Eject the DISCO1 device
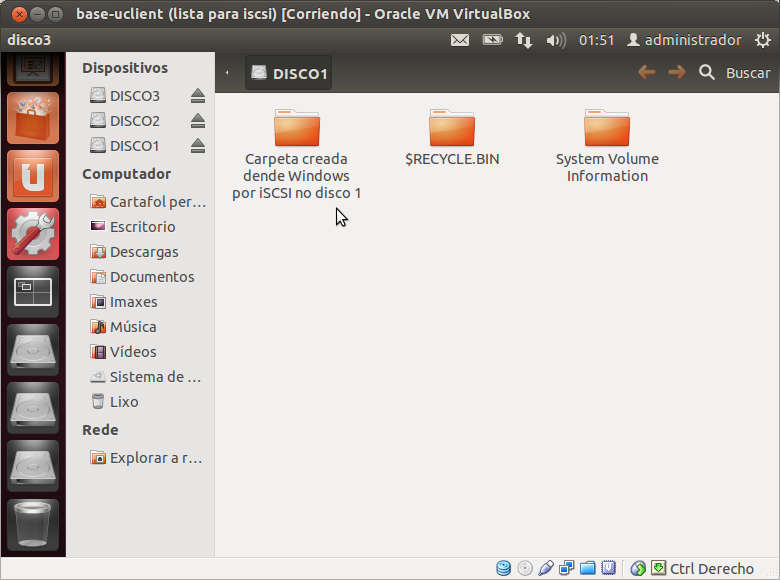This screenshot has height=580, width=780. coord(197,146)
